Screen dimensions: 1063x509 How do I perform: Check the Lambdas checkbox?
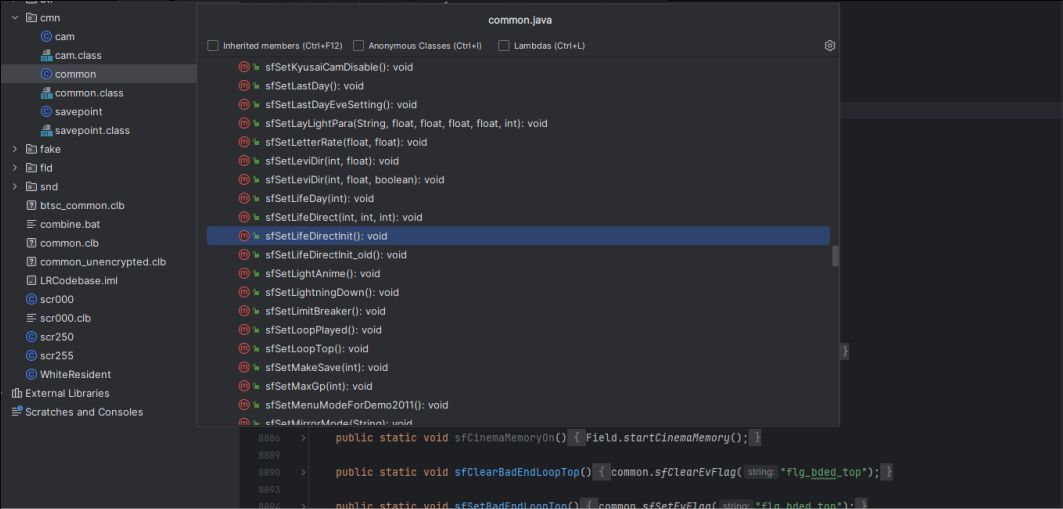pos(504,46)
